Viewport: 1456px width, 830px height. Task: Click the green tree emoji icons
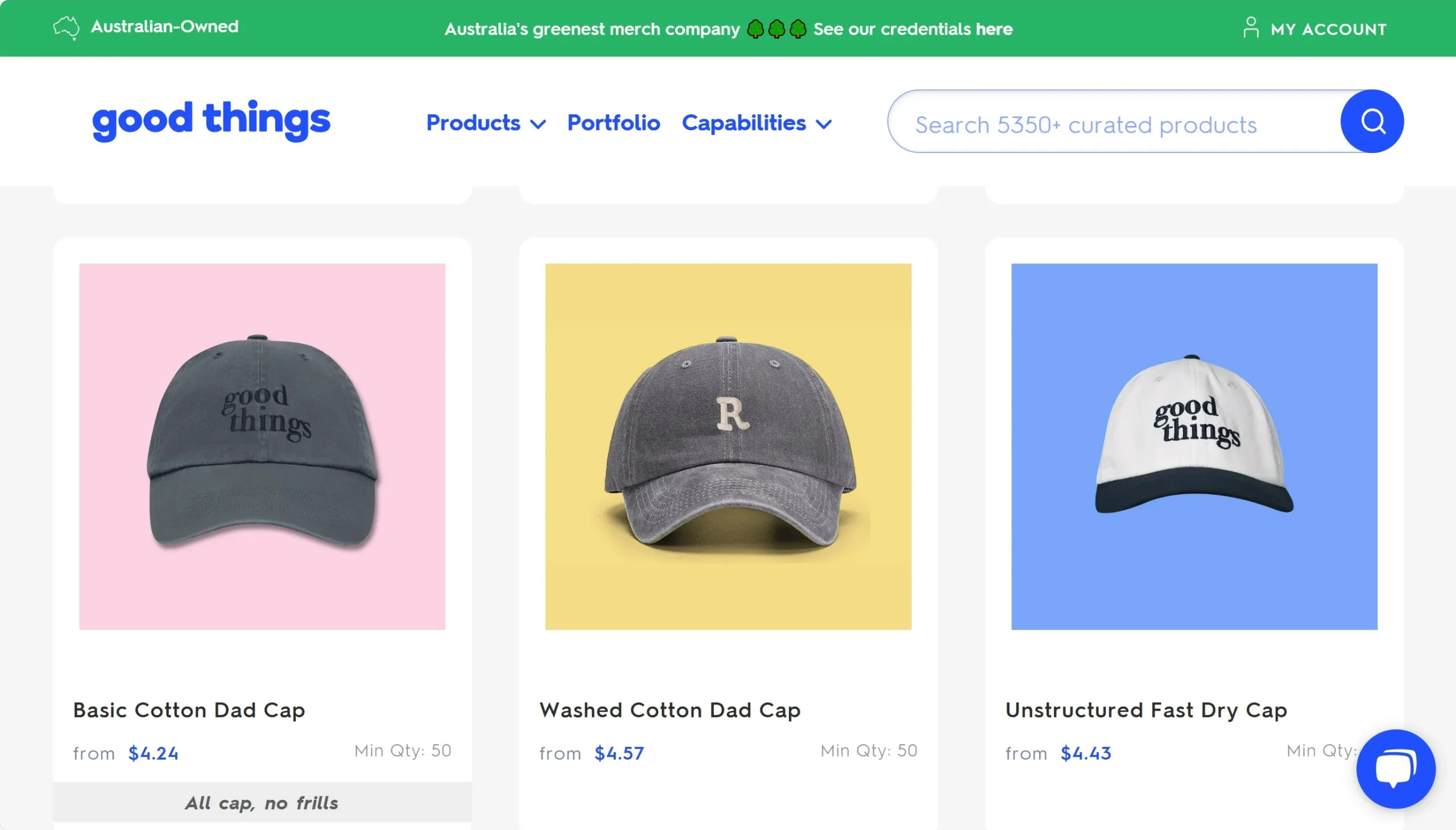click(776, 29)
